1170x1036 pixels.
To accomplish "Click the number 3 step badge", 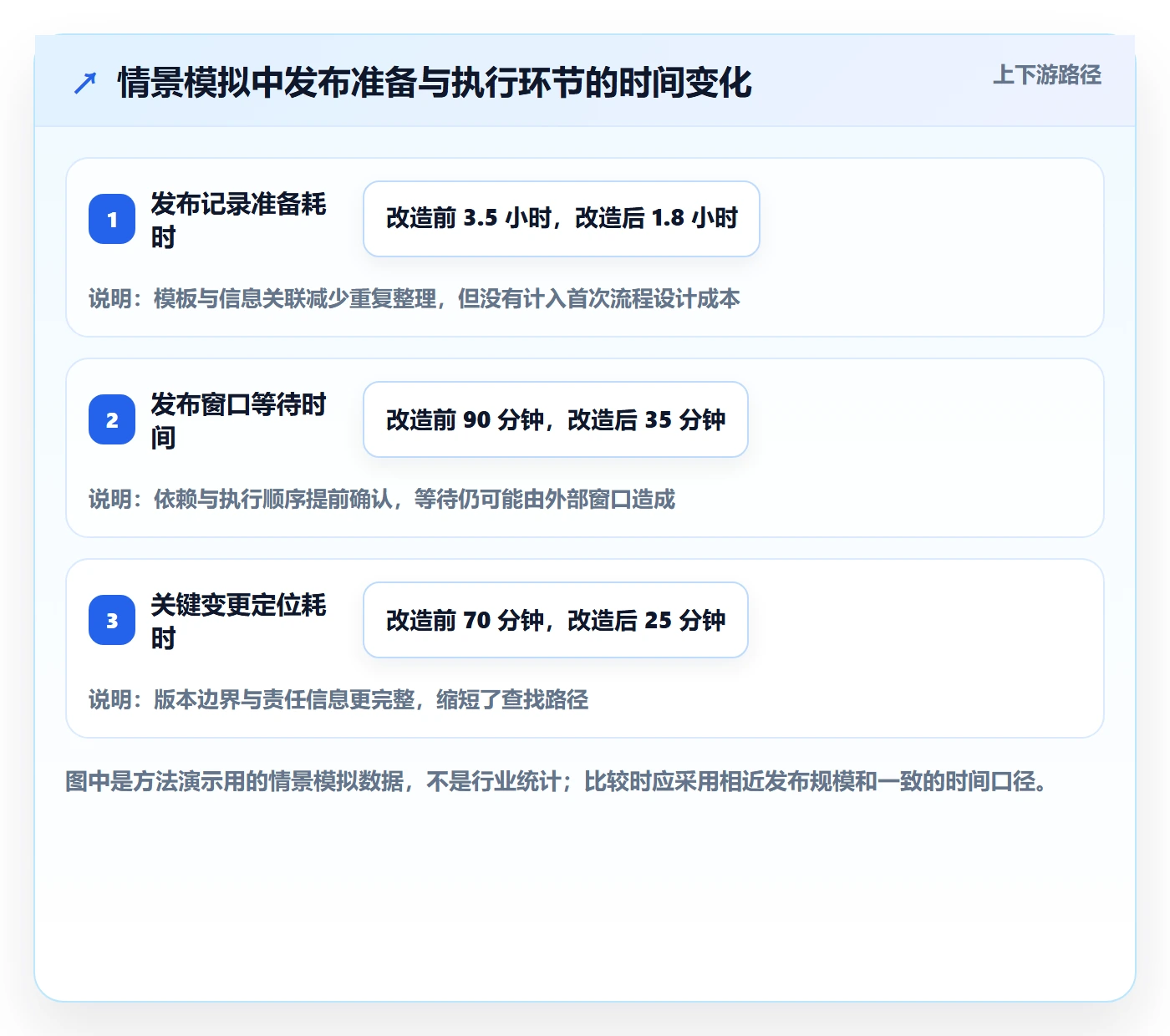I will (112, 620).
